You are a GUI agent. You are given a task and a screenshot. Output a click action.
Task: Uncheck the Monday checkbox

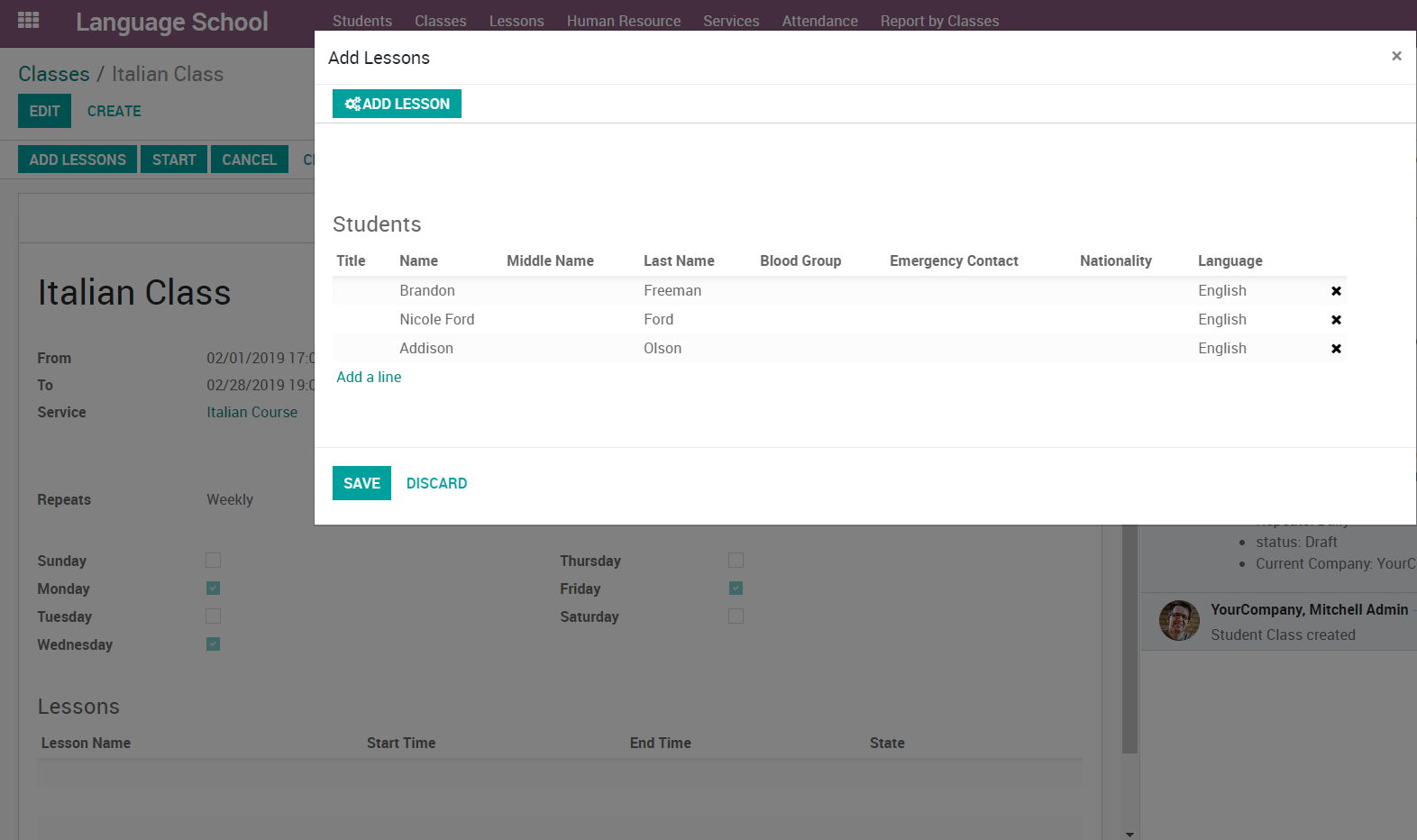(x=213, y=589)
